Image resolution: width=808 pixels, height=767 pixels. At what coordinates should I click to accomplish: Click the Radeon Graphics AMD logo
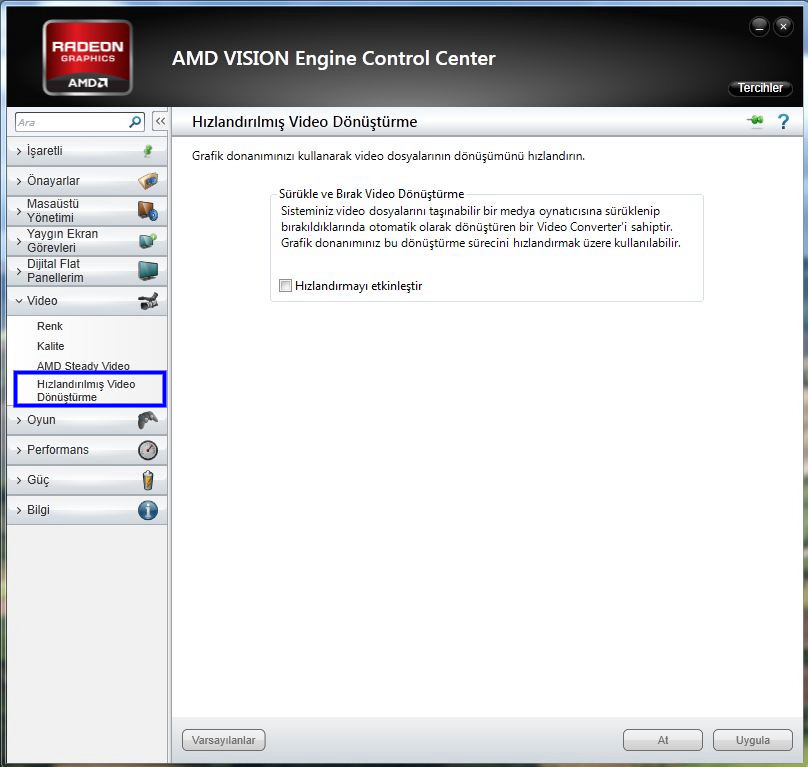click(x=88, y=58)
